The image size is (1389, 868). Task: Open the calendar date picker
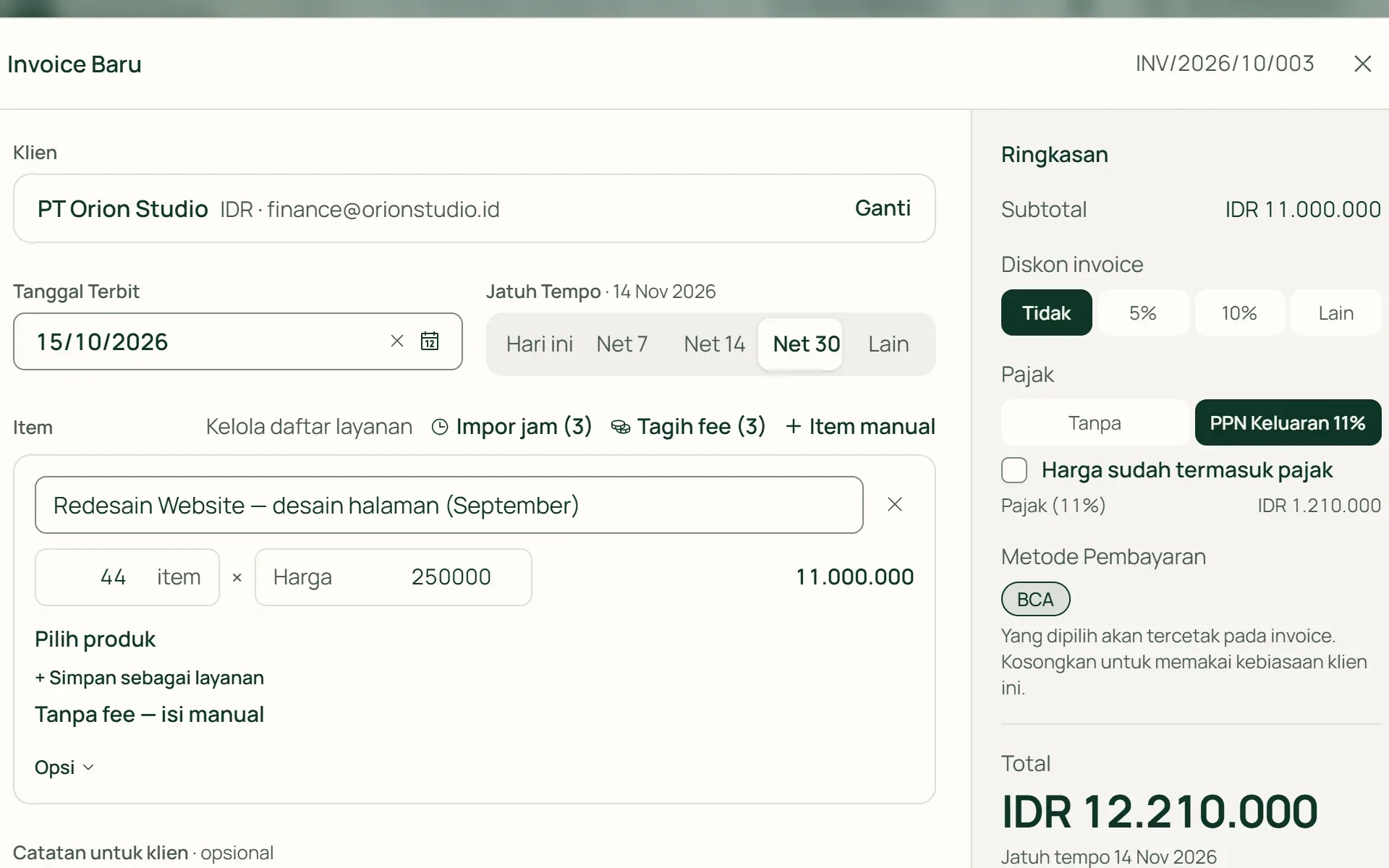click(430, 341)
